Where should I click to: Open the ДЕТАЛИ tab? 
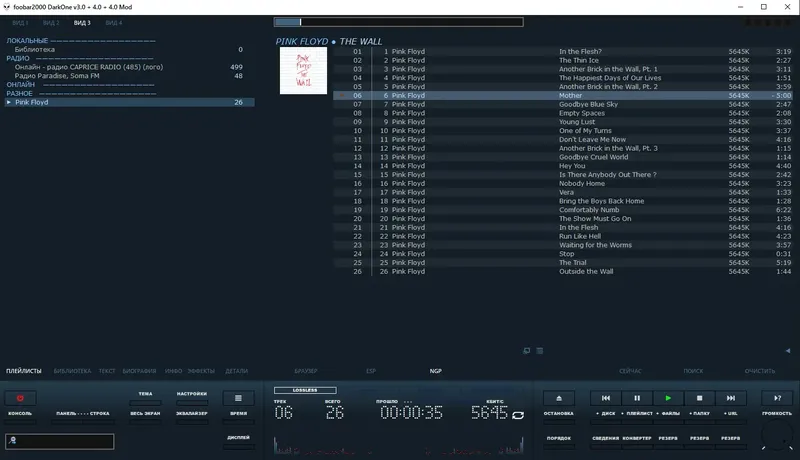click(237, 371)
